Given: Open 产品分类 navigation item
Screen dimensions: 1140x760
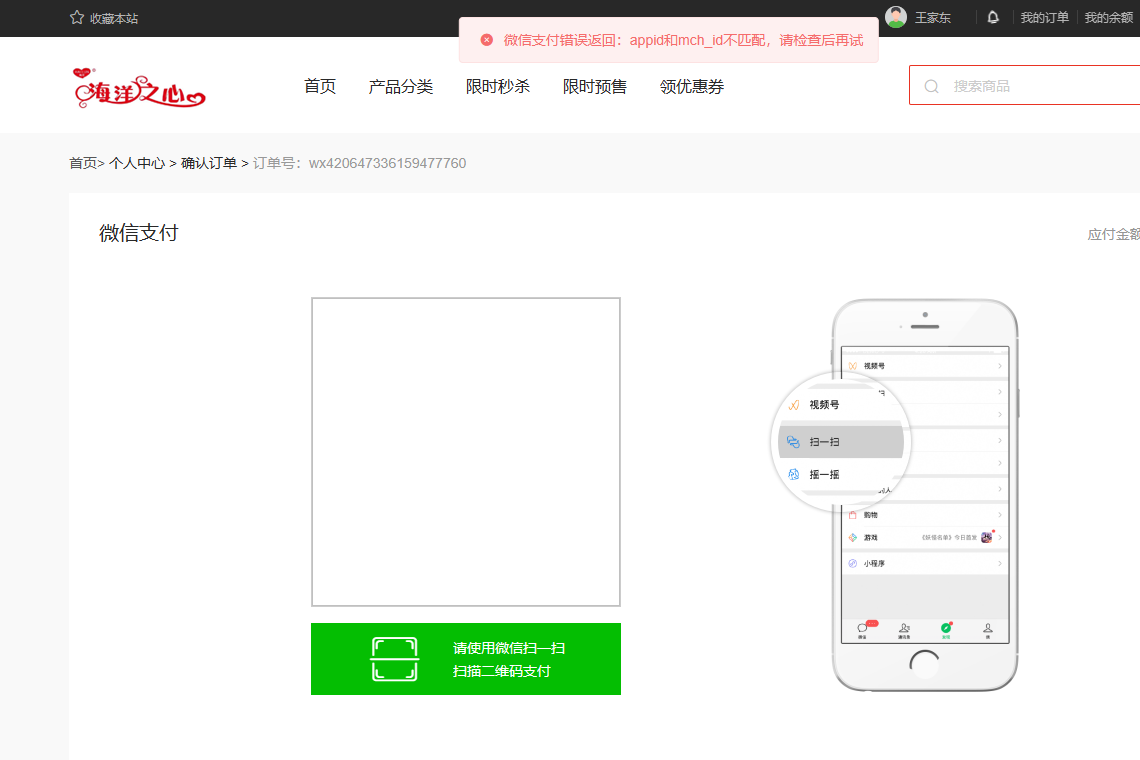Looking at the screenshot, I should 401,87.
